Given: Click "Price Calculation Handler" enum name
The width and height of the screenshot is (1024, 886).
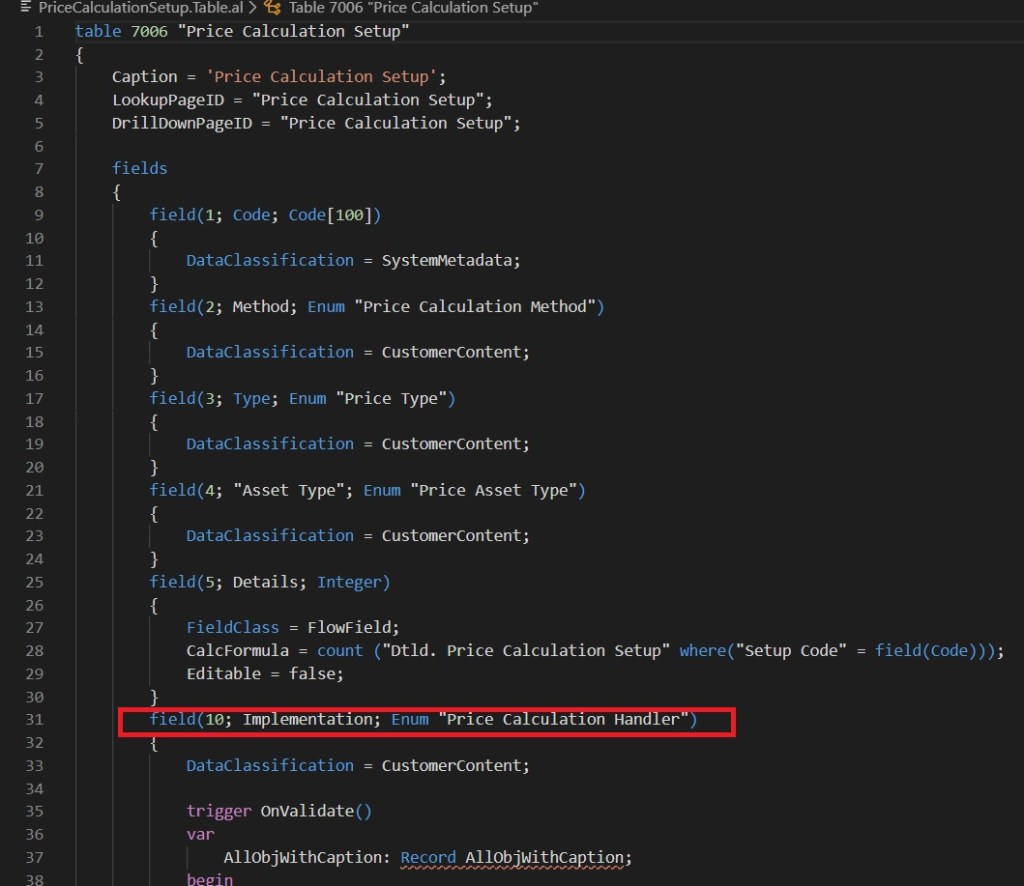Looking at the screenshot, I should (x=566, y=720).
